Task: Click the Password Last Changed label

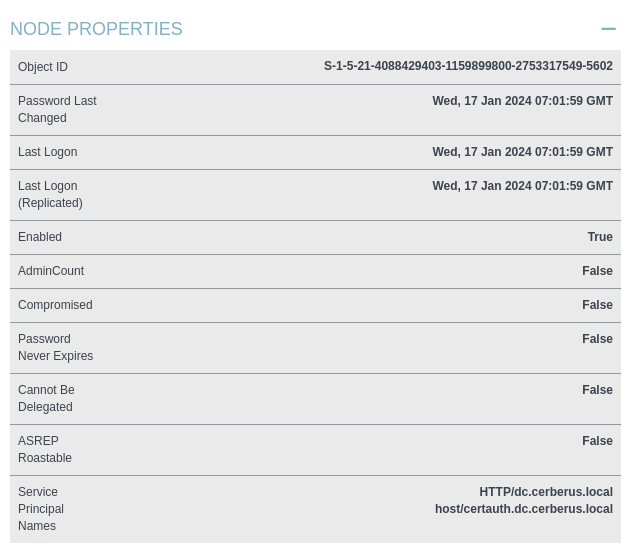Action: [x=57, y=109]
